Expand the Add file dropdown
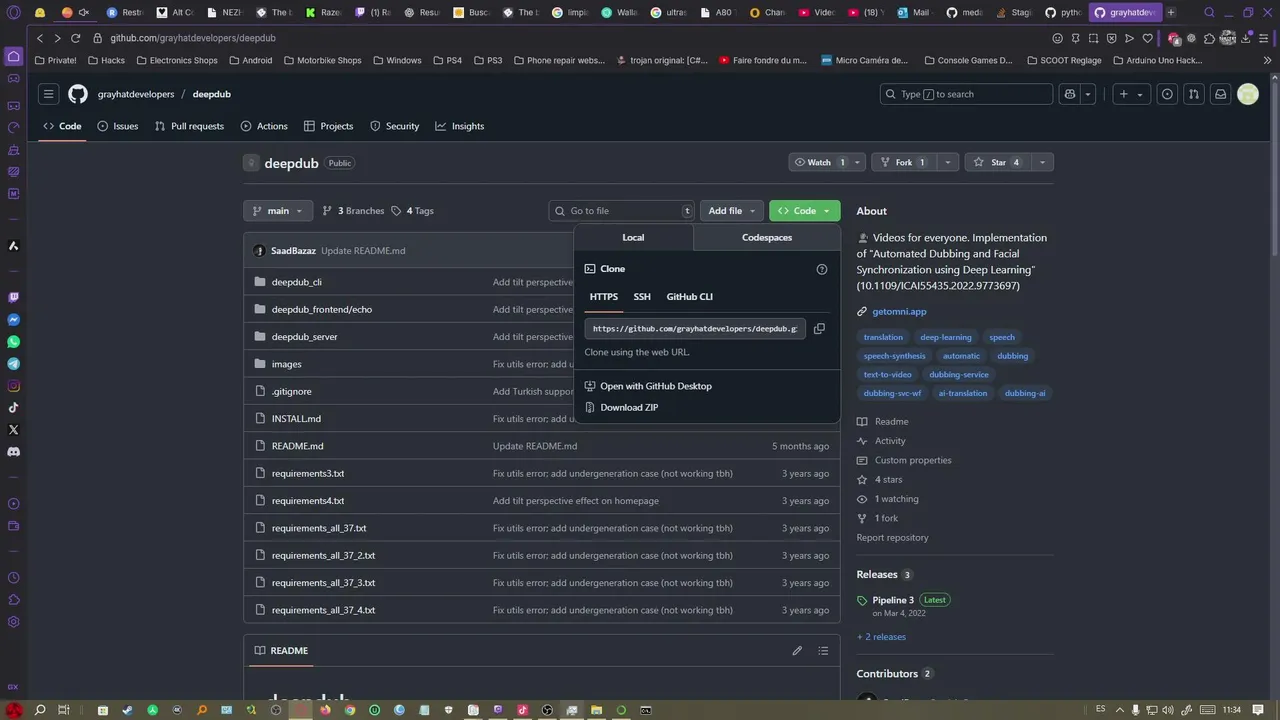This screenshot has height=720, width=1280. pyautogui.click(x=732, y=211)
